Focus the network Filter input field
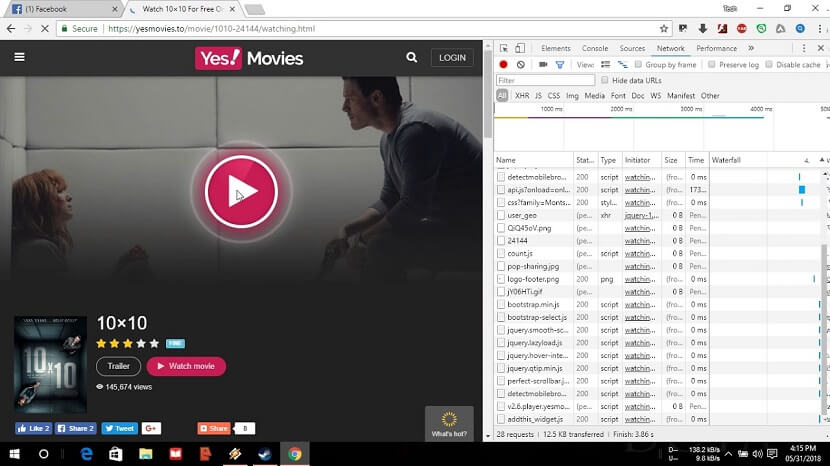 (x=545, y=80)
